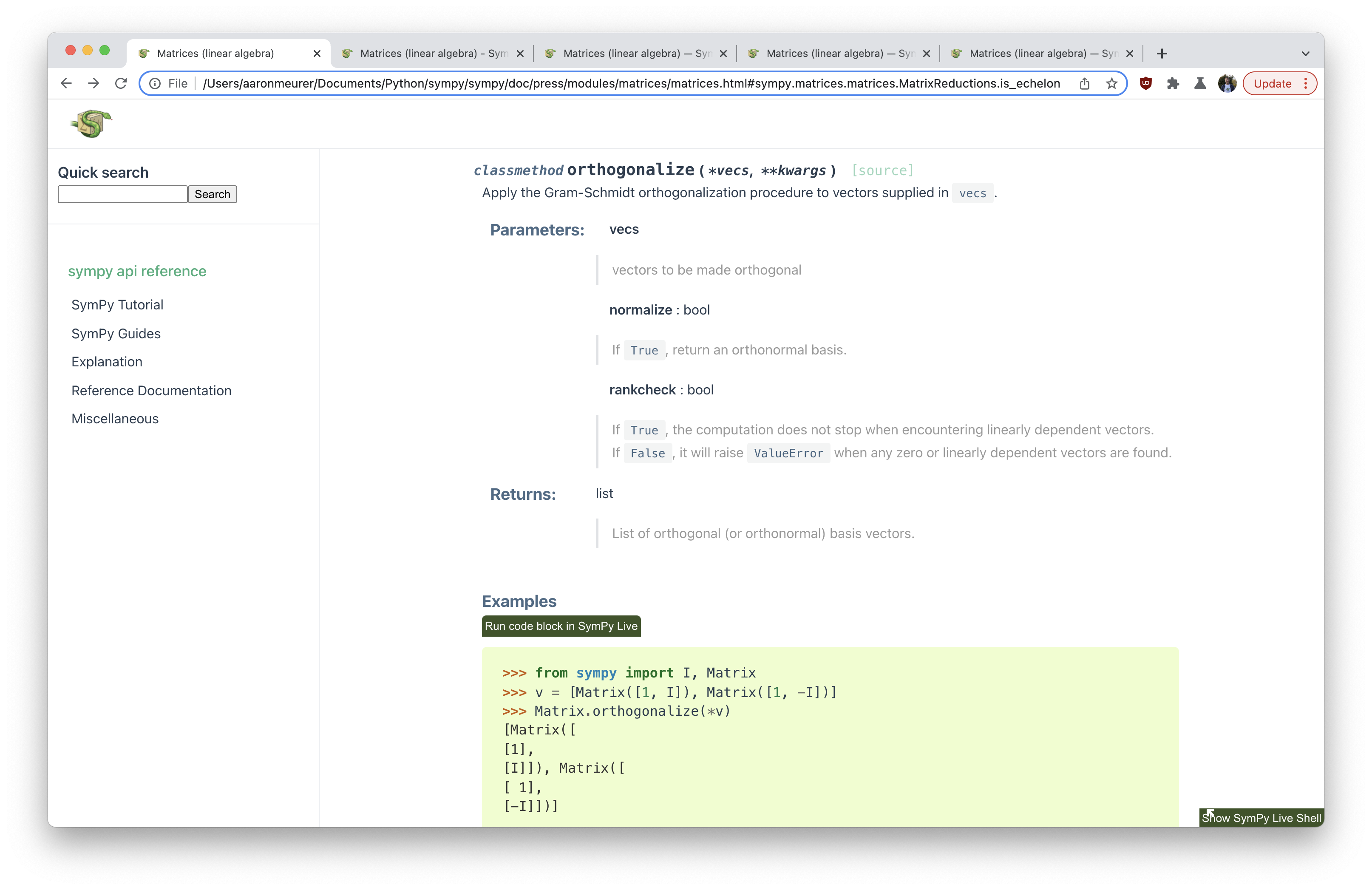Run code block in SymPy Live

pyautogui.click(x=560, y=626)
